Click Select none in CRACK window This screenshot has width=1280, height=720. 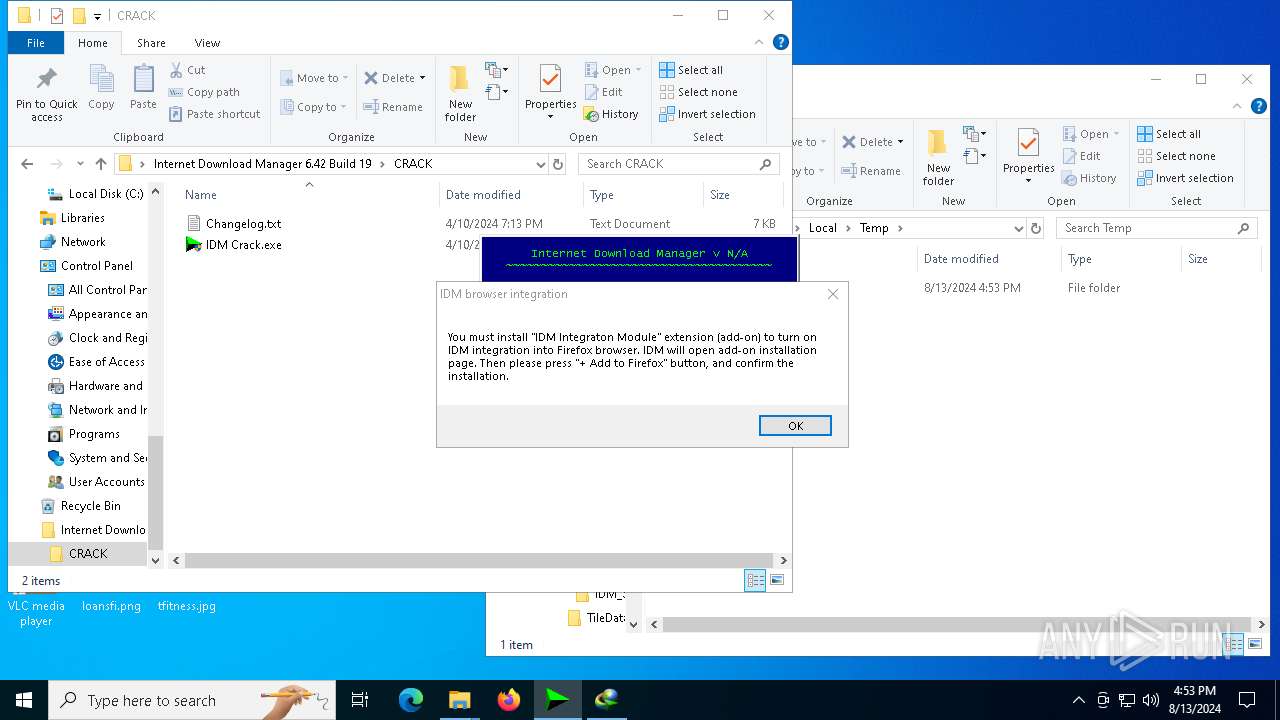click(698, 92)
